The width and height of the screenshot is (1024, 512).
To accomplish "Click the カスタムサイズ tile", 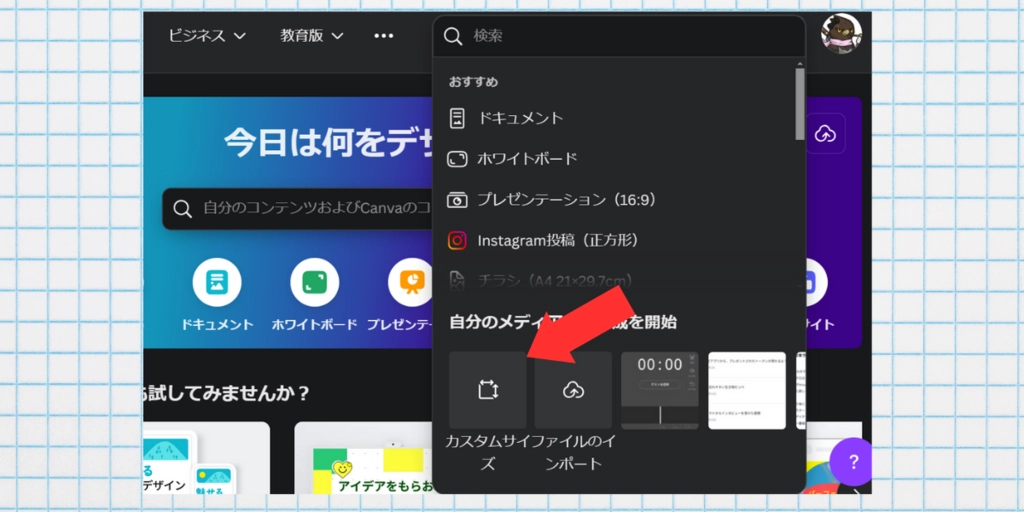I will point(487,390).
